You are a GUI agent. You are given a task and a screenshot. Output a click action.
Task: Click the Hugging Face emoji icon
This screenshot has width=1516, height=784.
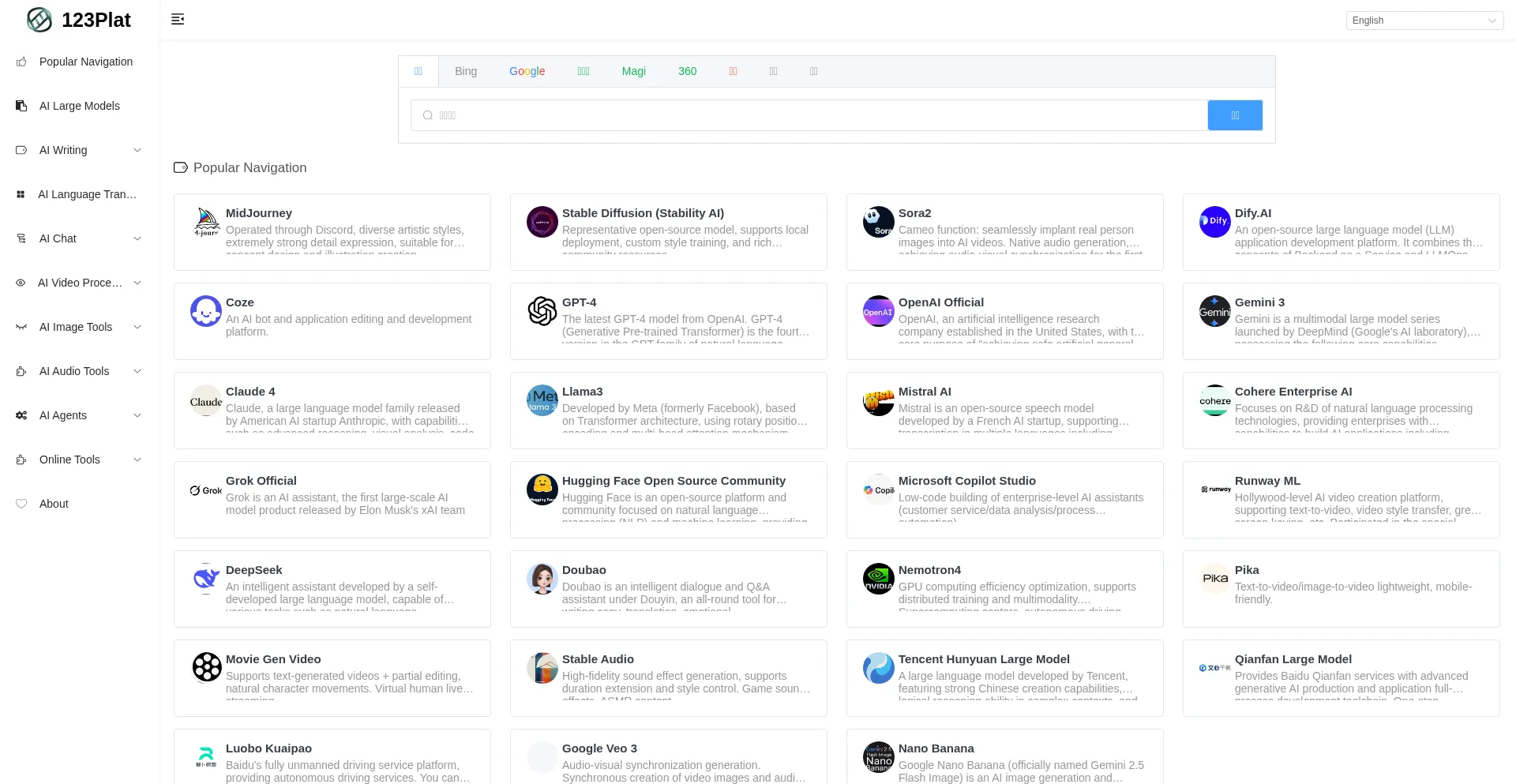coord(542,490)
